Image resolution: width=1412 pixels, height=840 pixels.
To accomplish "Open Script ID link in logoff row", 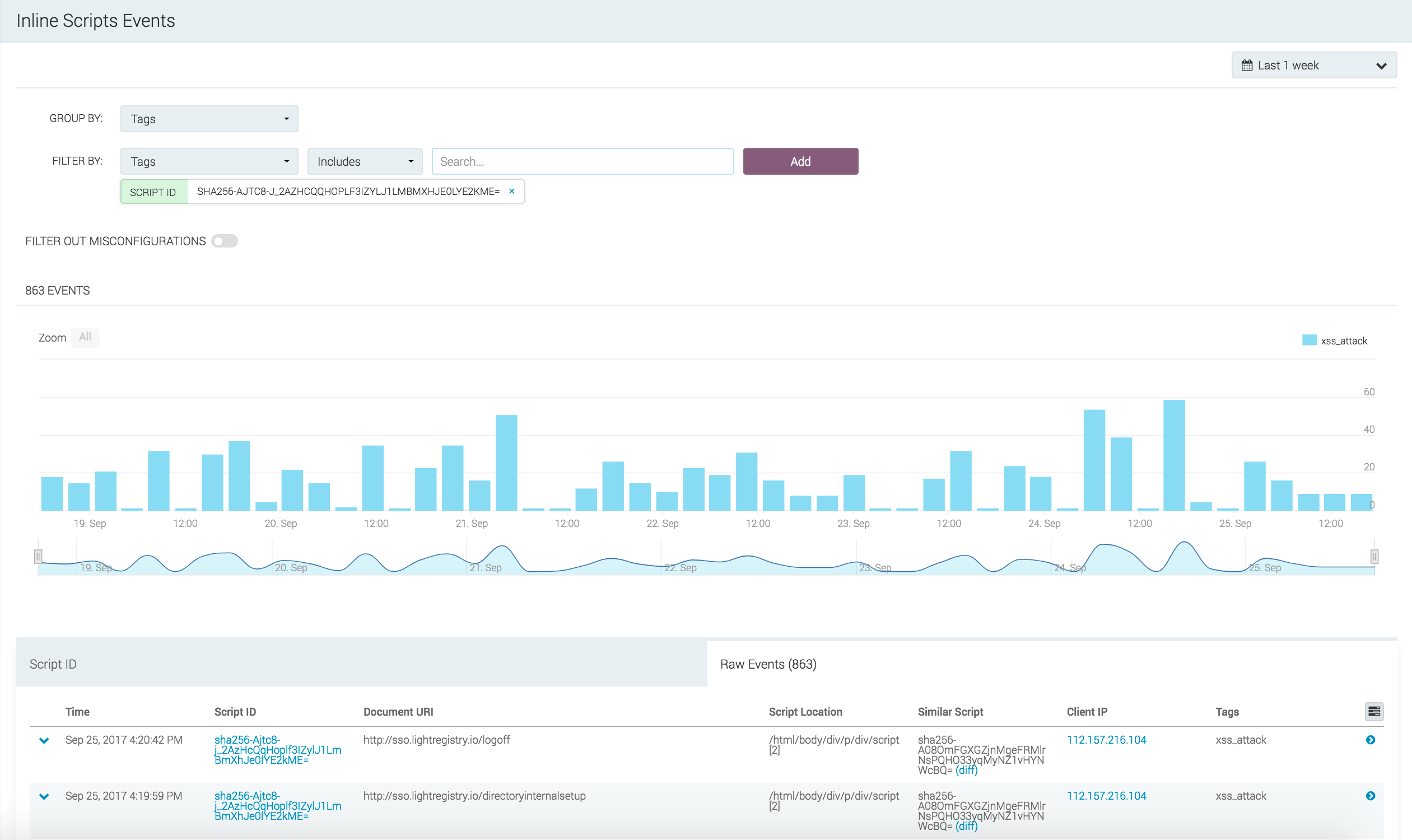I will click(x=277, y=749).
